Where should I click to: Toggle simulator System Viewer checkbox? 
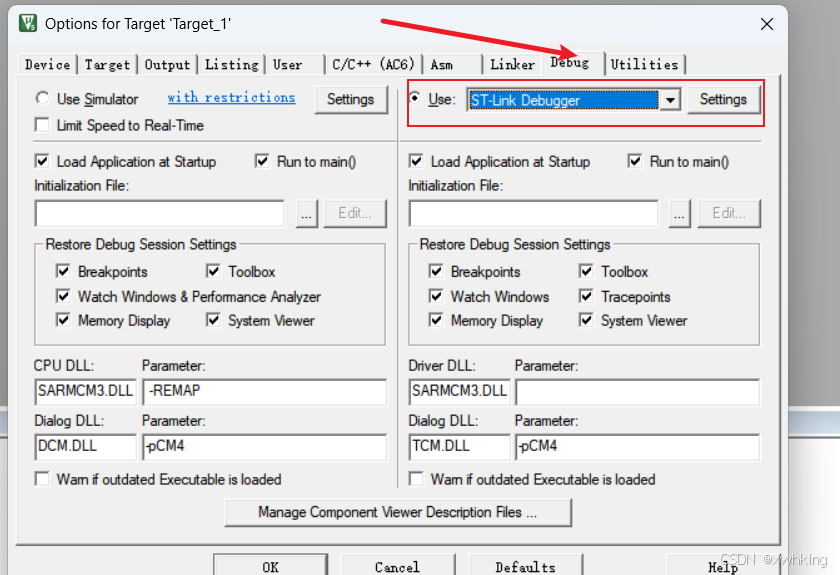213,320
